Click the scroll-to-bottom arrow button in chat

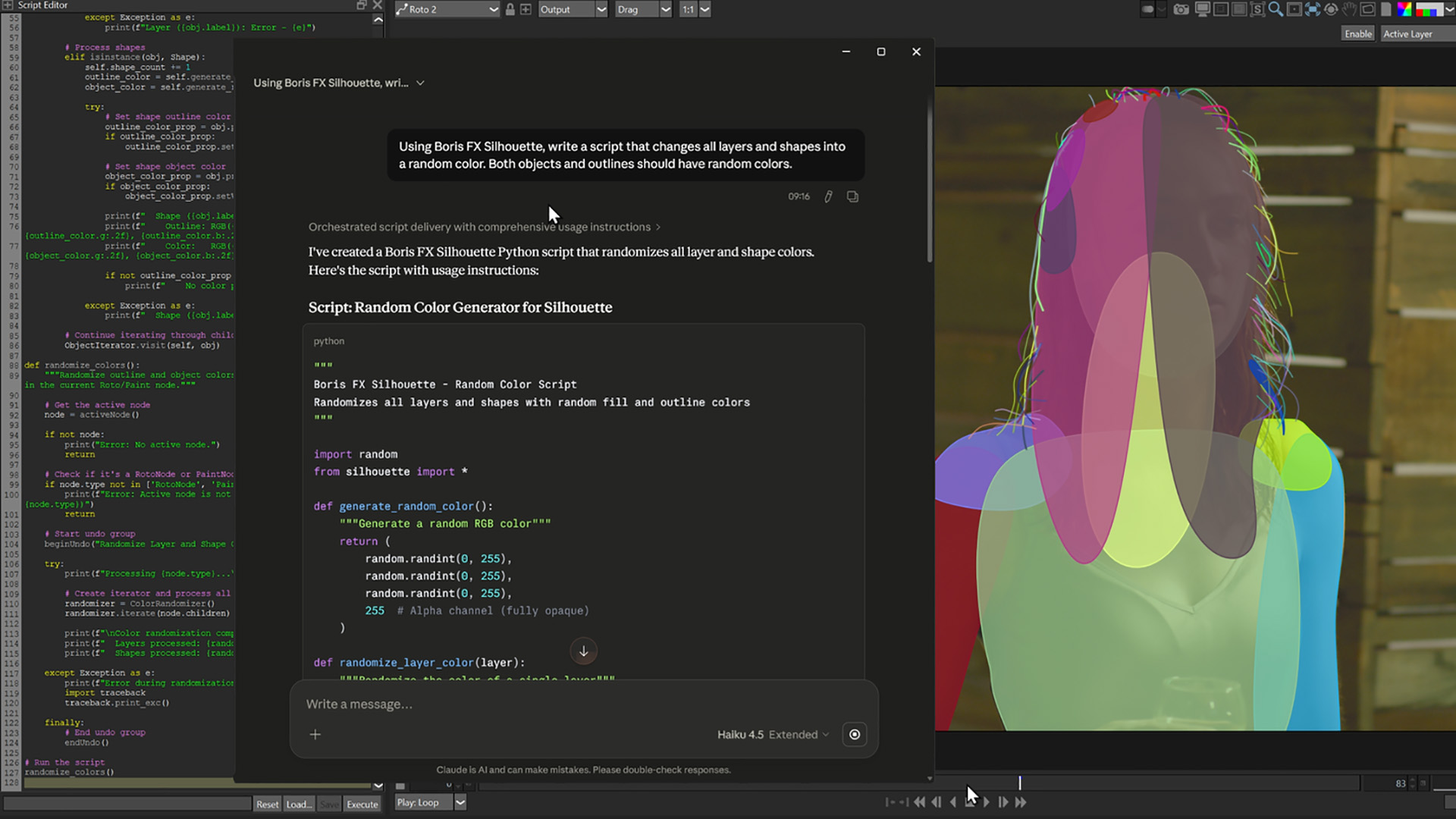click(x=583, y=651)
